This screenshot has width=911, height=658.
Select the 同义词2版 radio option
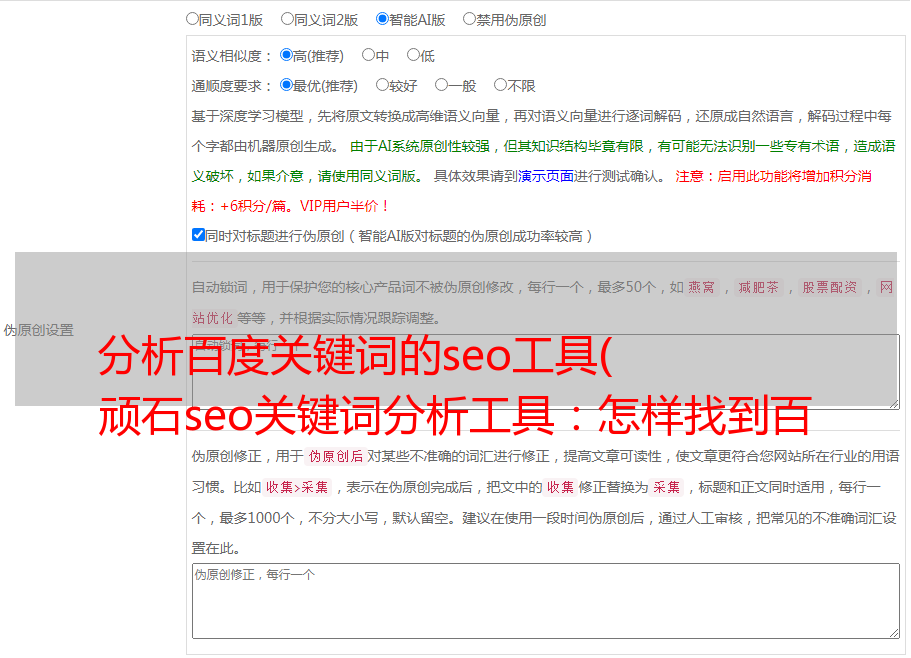coord(287,19)
